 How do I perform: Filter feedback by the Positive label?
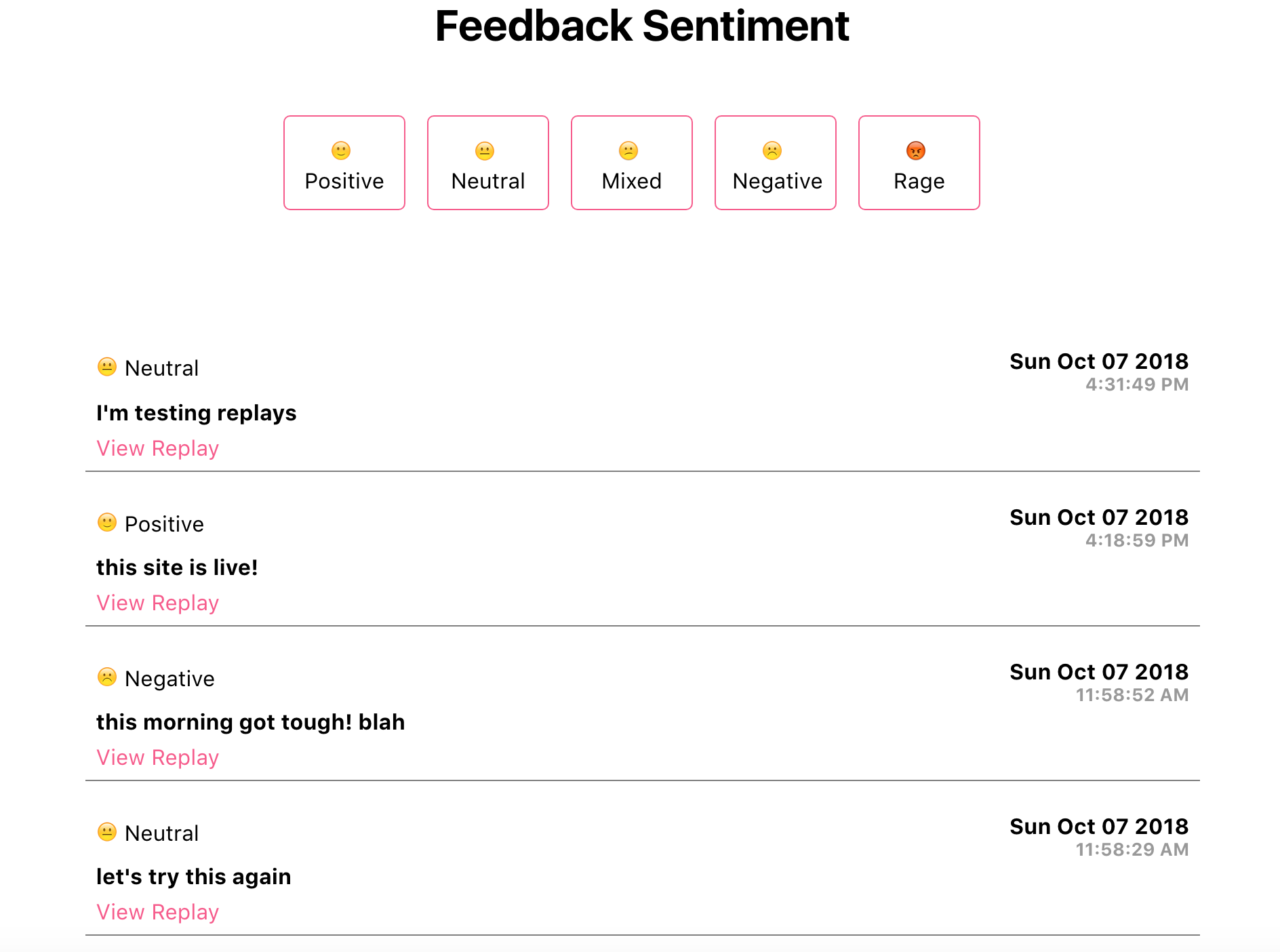pos(344,181)
